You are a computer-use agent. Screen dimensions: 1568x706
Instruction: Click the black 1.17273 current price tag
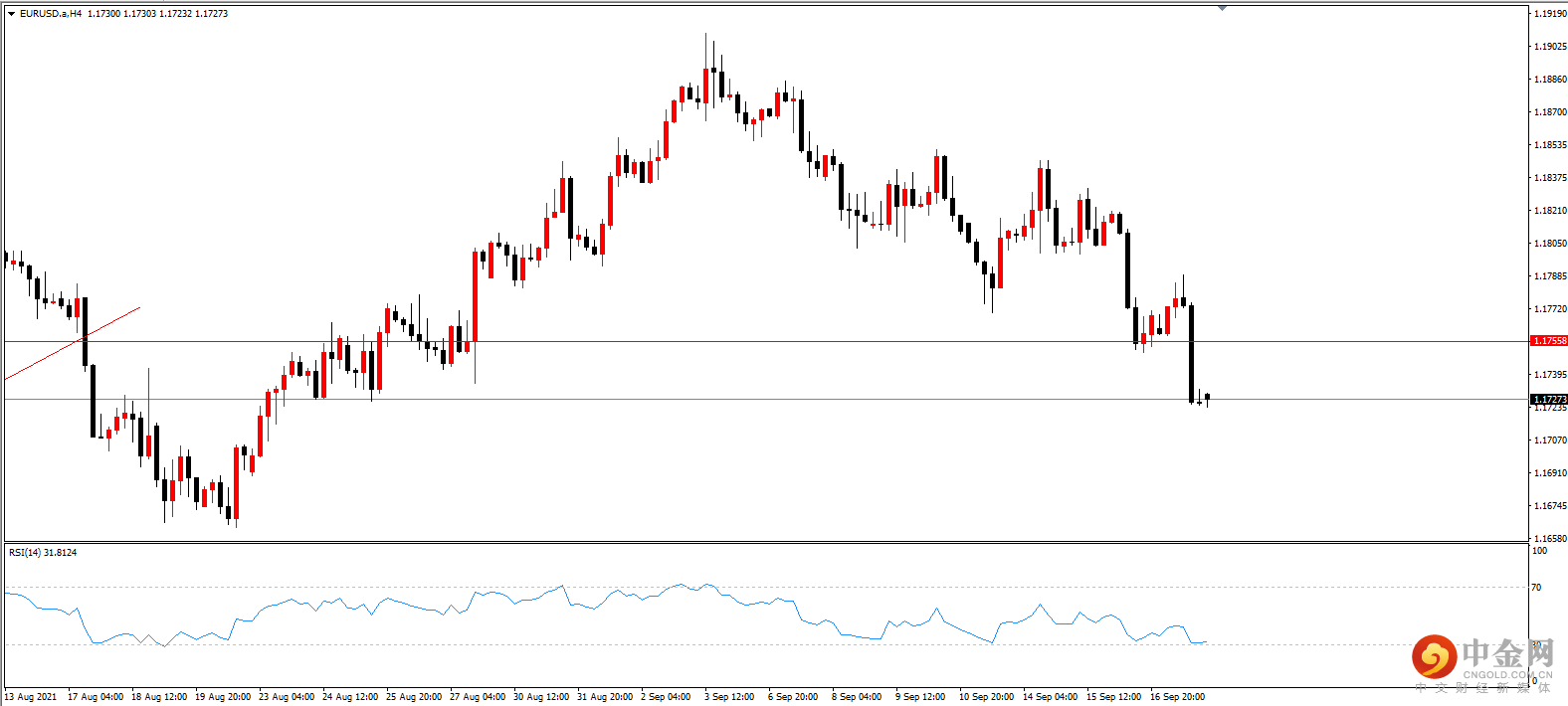(1549, 399)
